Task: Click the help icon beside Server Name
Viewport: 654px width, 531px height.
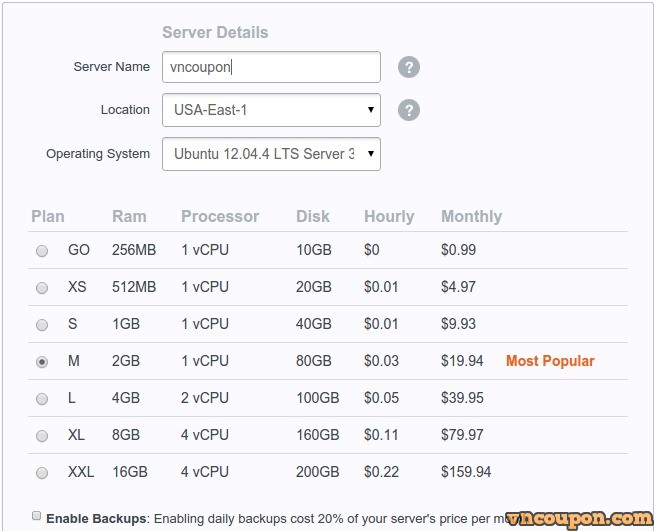Action: pyautogui.click(x=409, y=67)
